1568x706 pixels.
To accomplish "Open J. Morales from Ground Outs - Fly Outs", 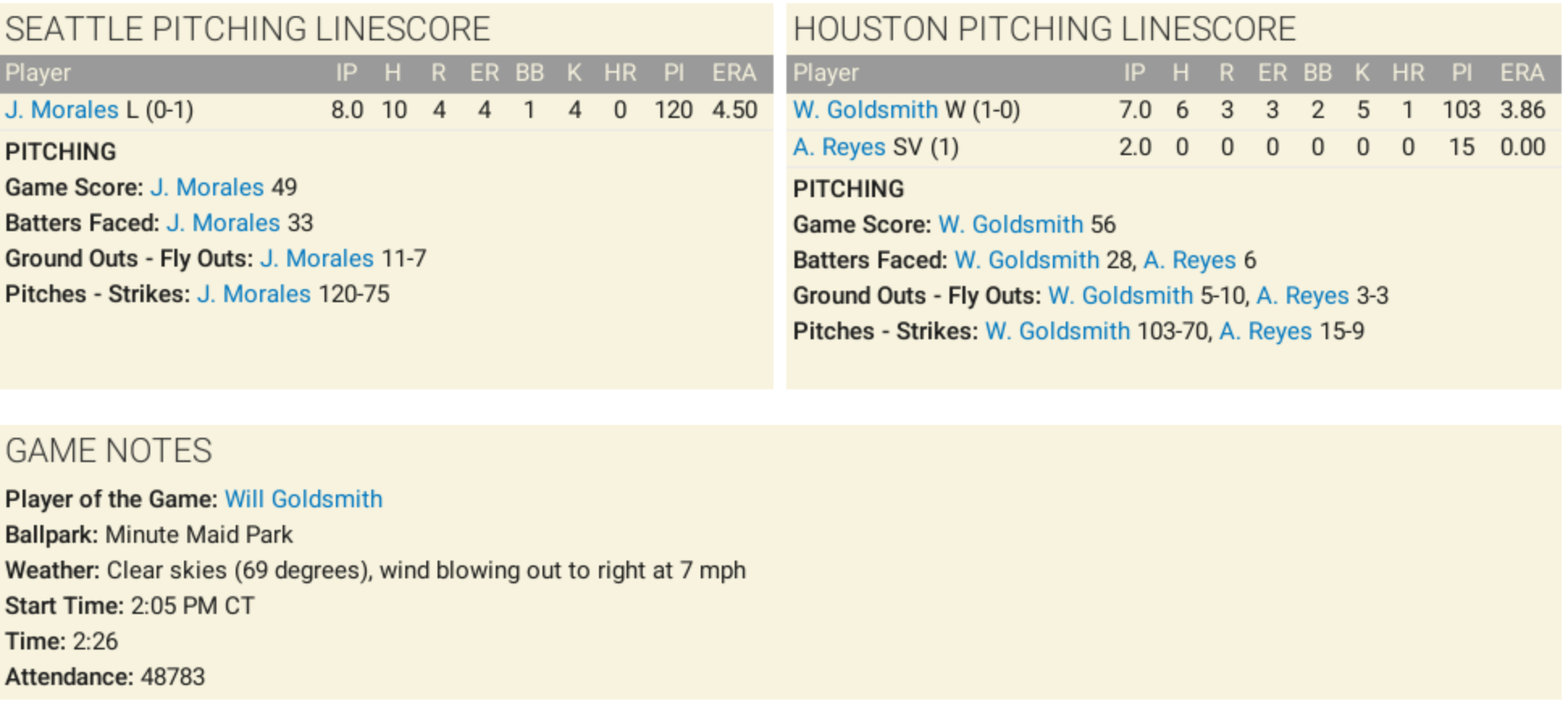I will pyautogui.click(x=317, y=258).
